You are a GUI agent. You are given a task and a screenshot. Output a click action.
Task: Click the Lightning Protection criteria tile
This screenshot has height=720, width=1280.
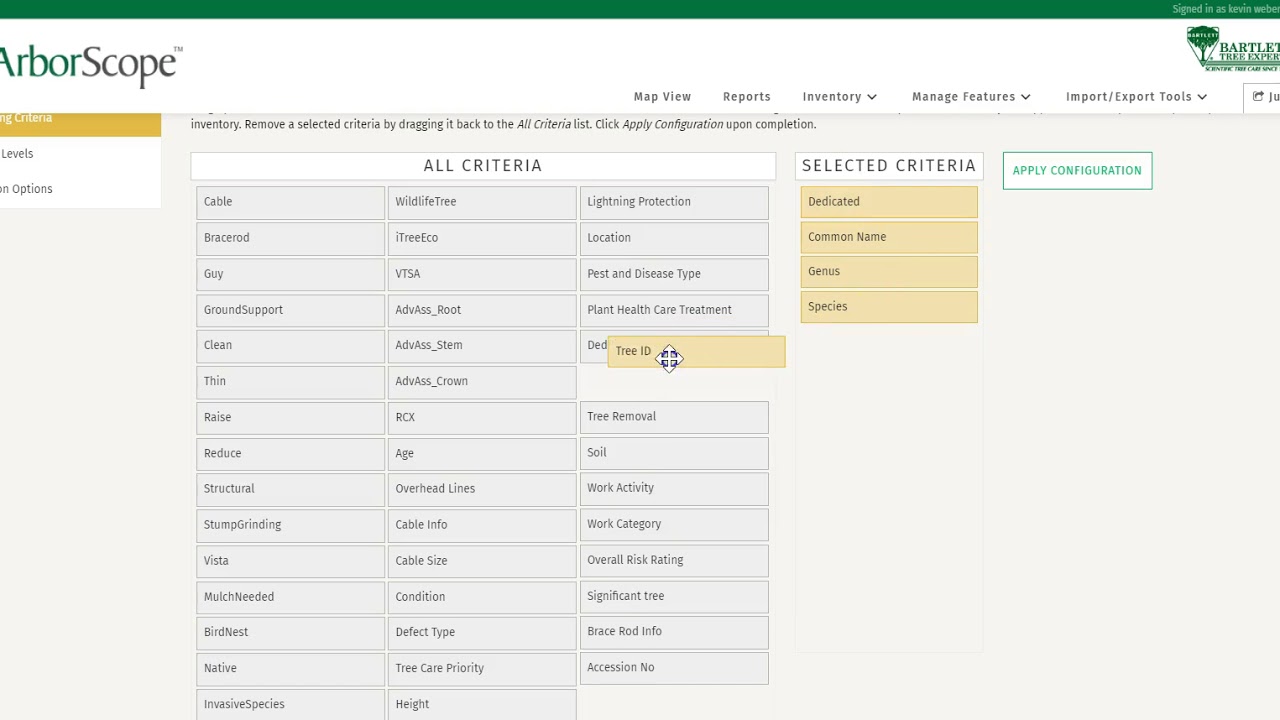[674, 202]
